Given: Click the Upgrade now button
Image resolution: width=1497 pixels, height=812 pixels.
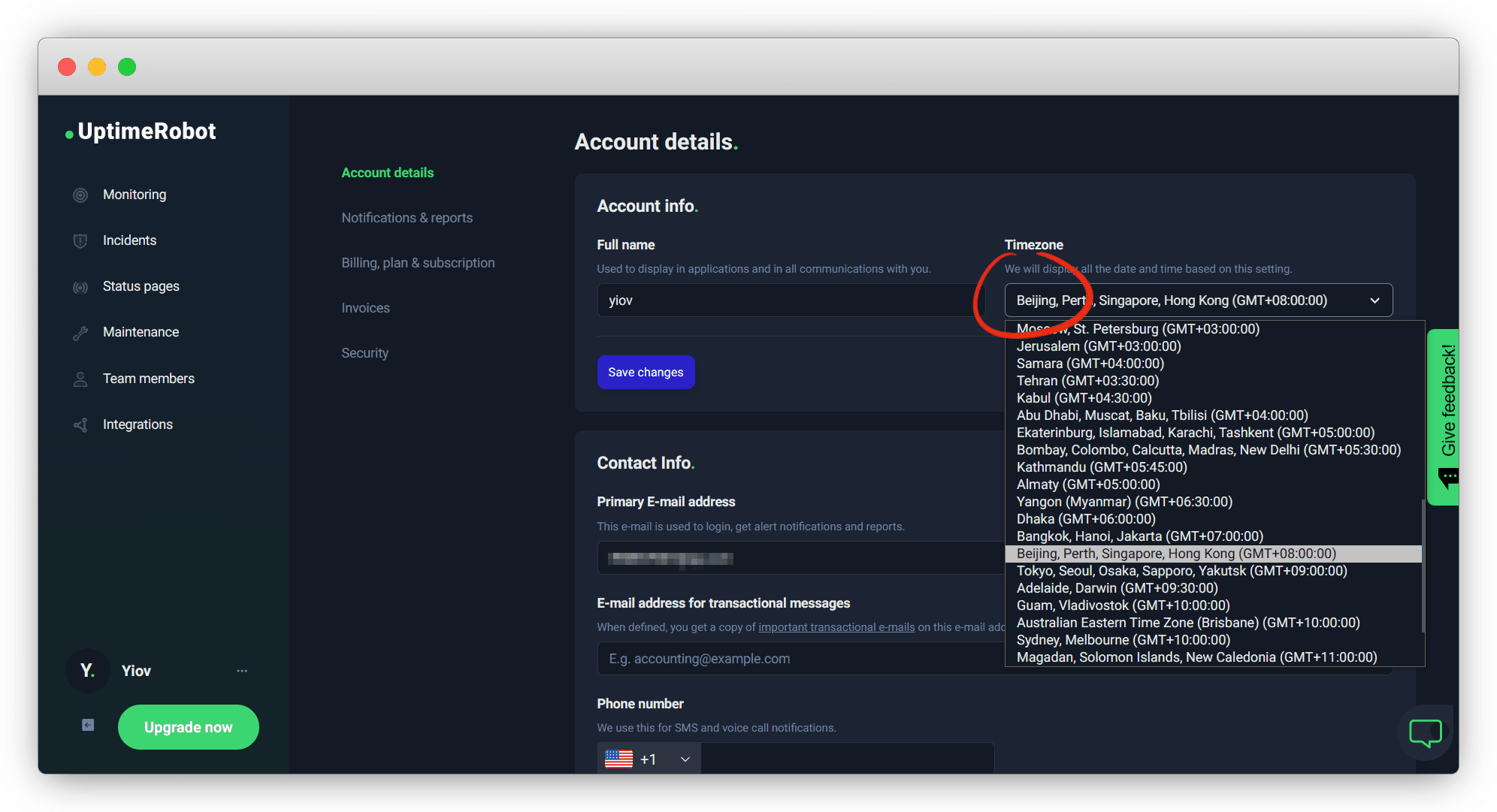Looking at the screenshot, I should tap(188, 727).
